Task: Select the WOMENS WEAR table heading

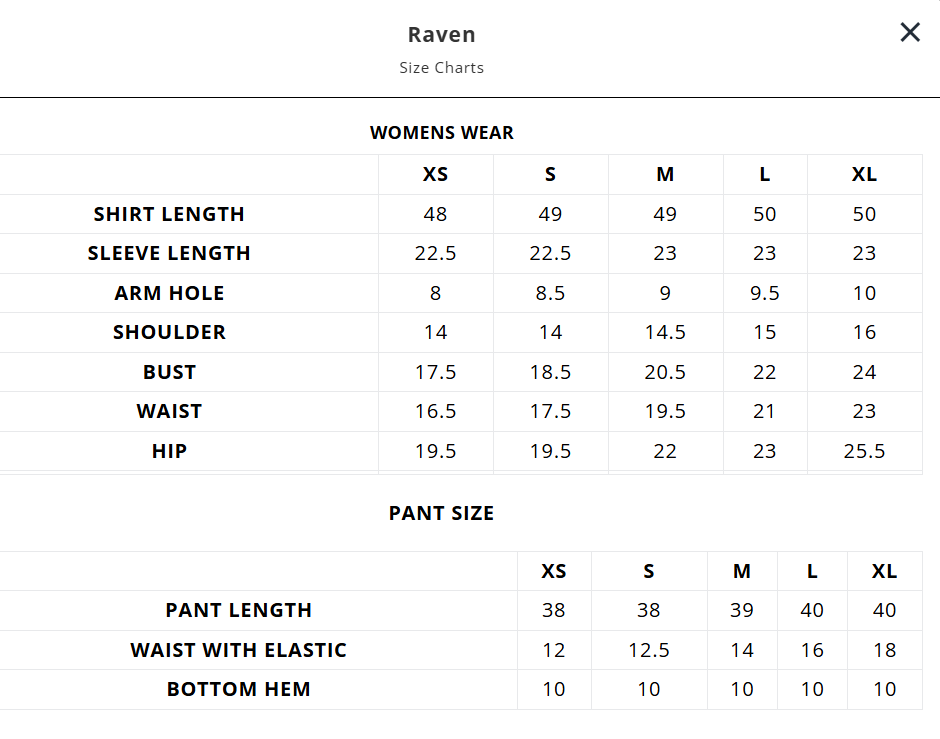Action: [x=441, y=133]
